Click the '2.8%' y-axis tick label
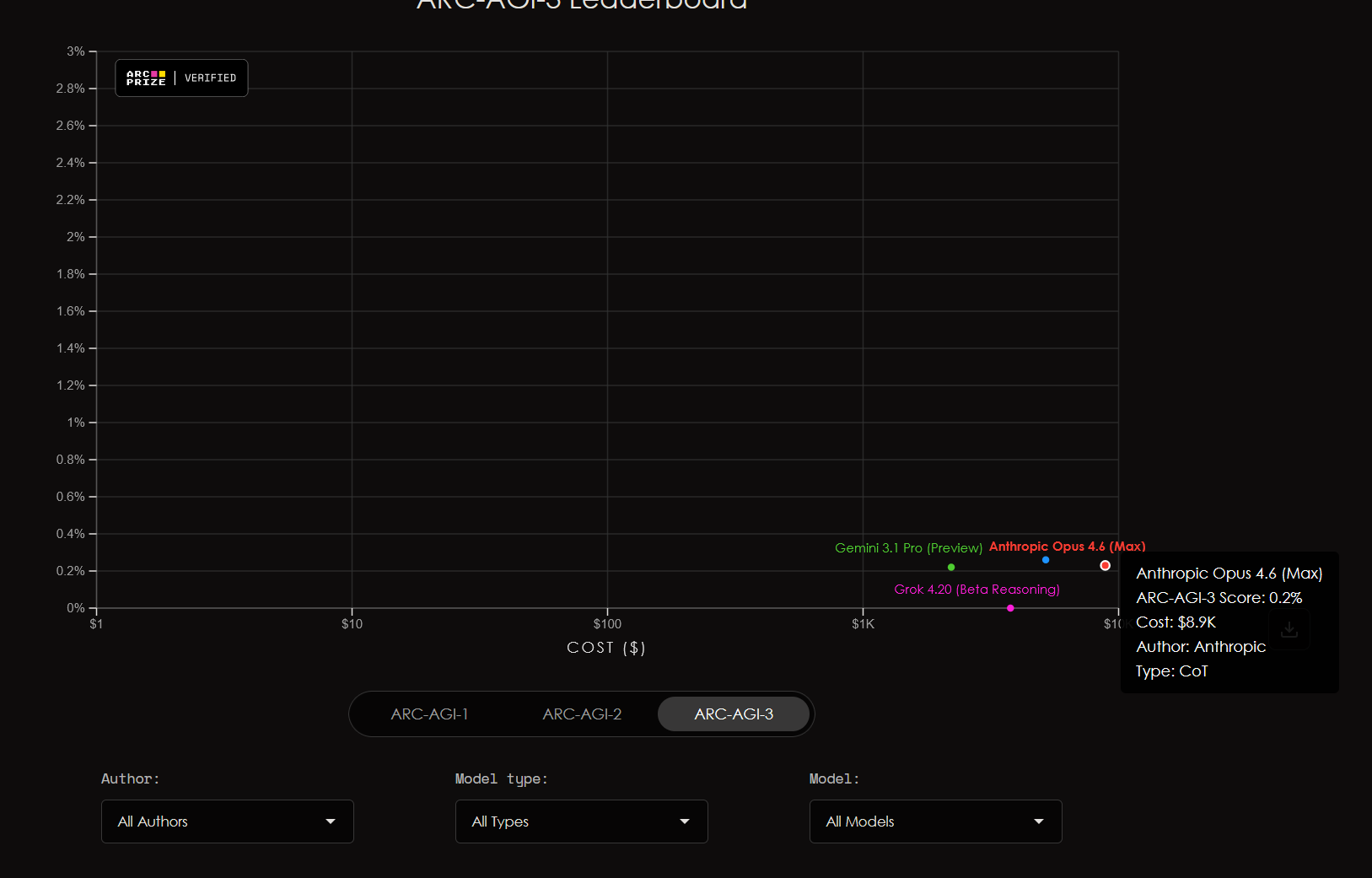This screenshot has height=878, width=1372. click(x=71, y=89)
